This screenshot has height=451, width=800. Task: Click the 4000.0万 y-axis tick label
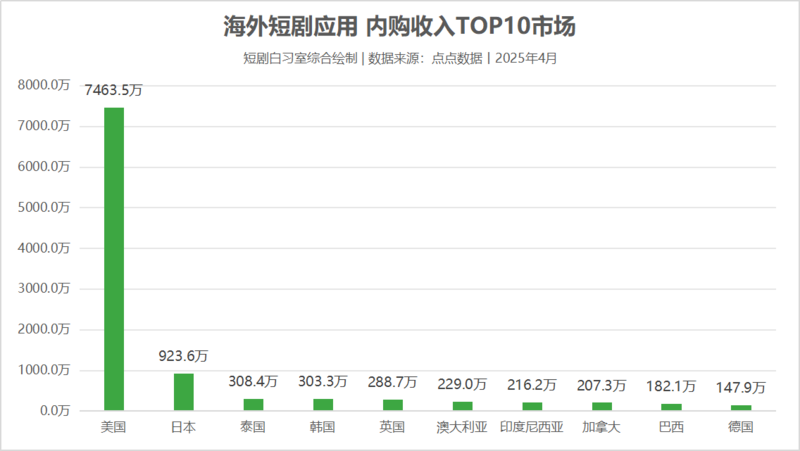click(x=44, y=249)
